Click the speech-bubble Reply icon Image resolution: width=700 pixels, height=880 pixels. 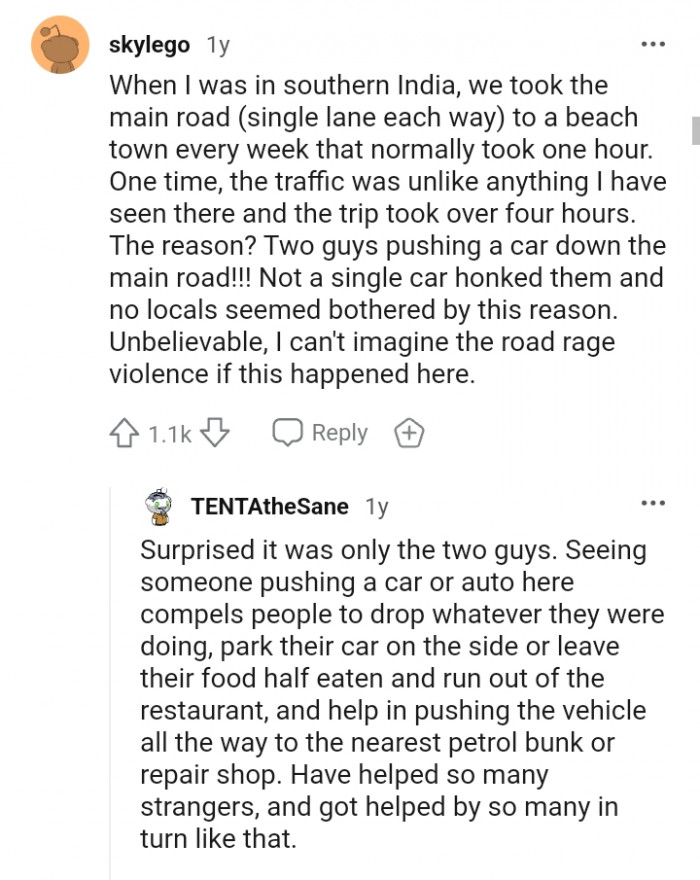[288, 432]
